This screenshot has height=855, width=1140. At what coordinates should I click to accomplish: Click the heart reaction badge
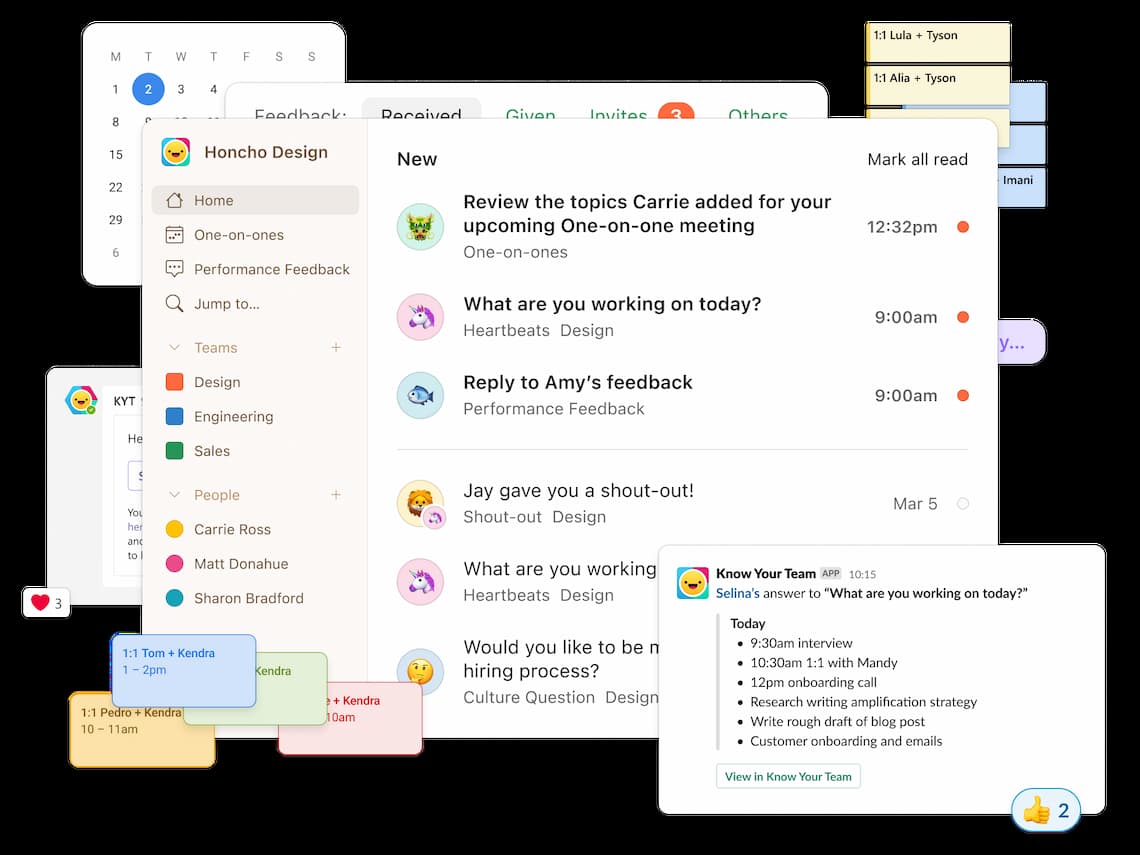46,603
